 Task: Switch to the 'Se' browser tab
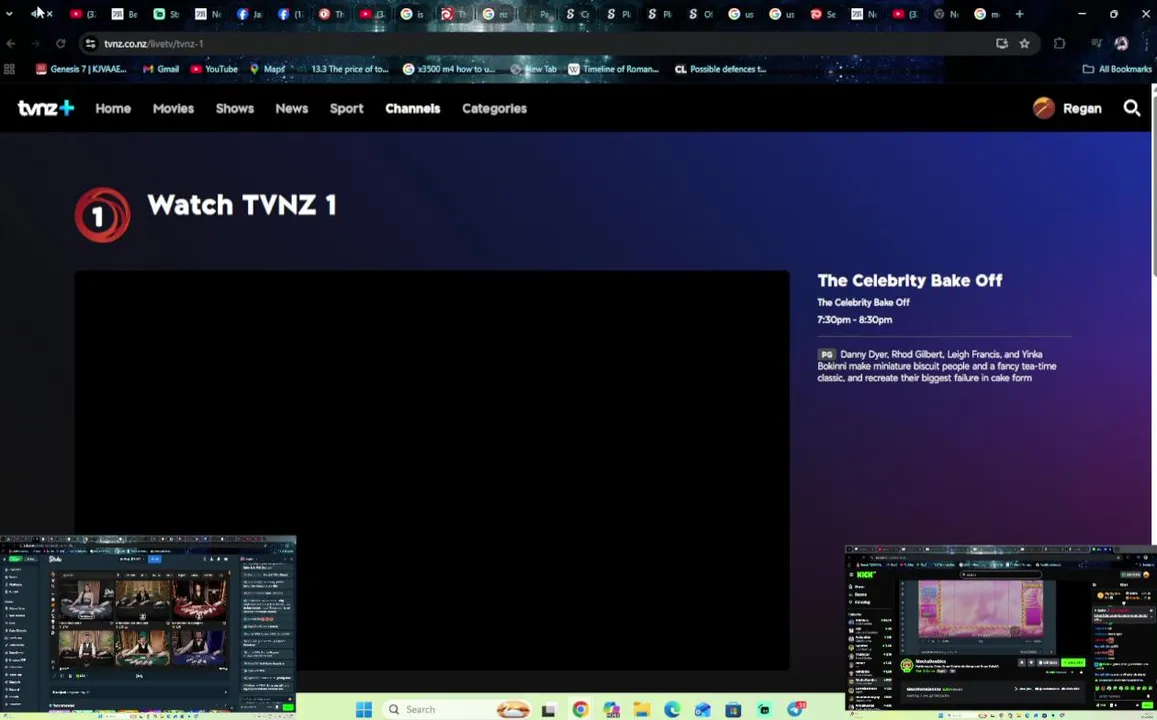[x=823, y=14]
